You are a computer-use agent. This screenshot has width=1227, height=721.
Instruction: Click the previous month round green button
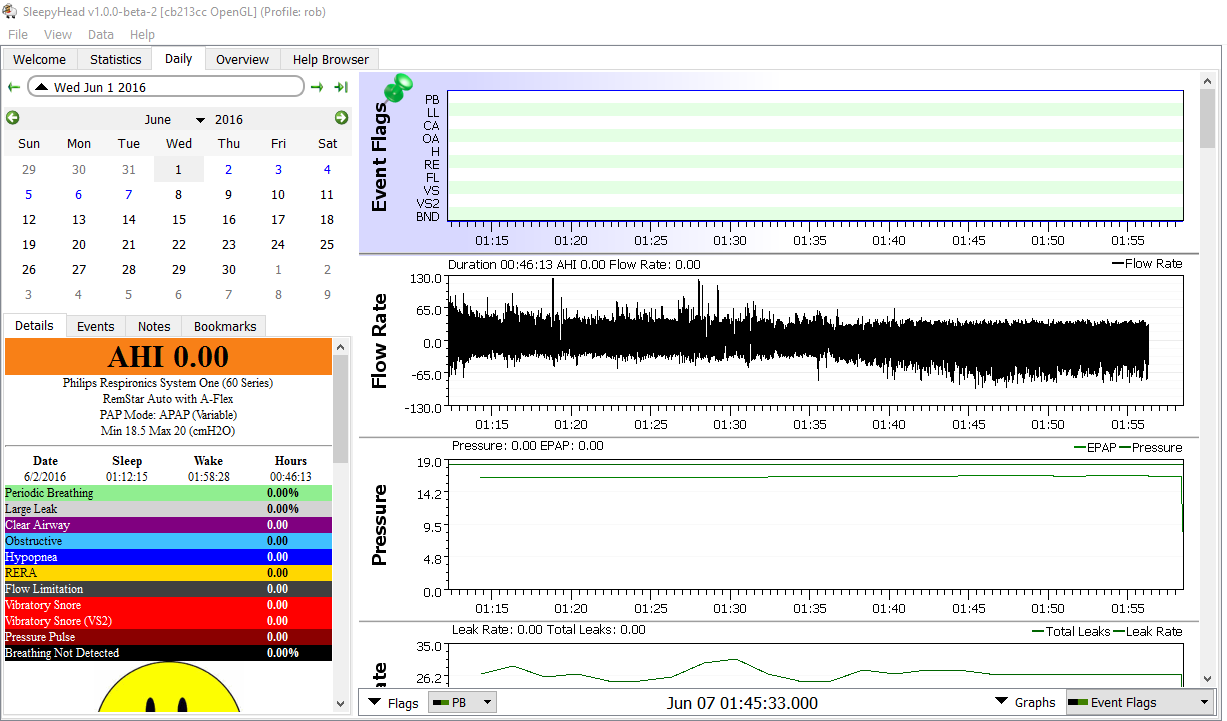coord(13,118)
